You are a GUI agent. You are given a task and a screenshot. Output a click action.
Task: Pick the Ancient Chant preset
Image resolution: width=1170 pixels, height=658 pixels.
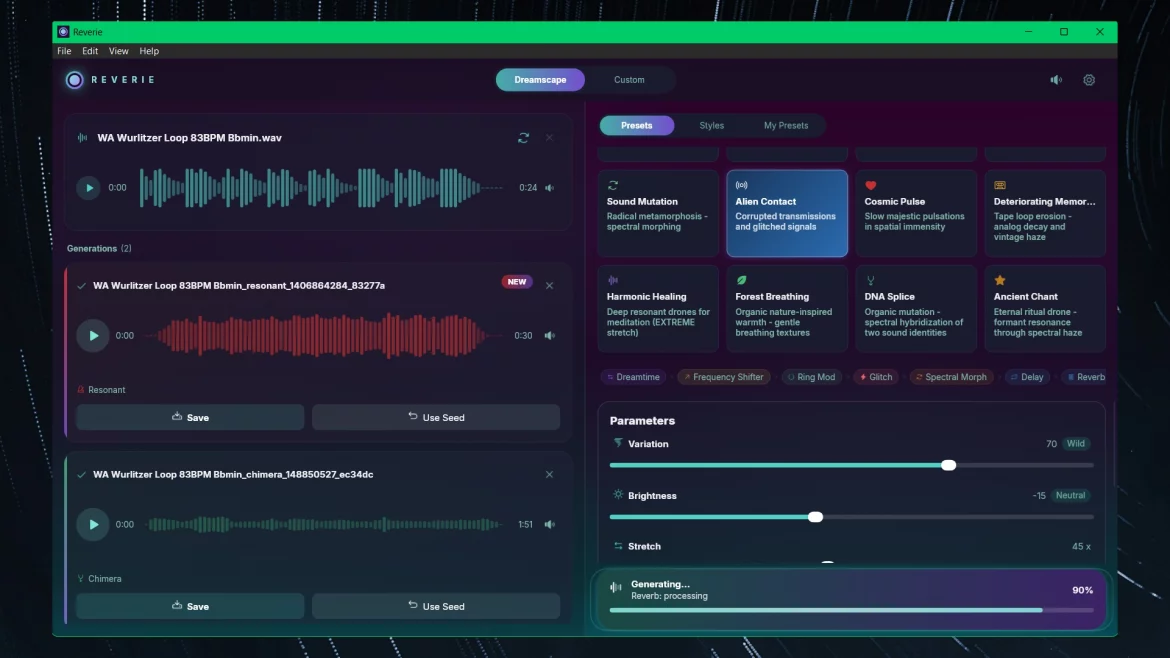click(x=1045, y=308)
